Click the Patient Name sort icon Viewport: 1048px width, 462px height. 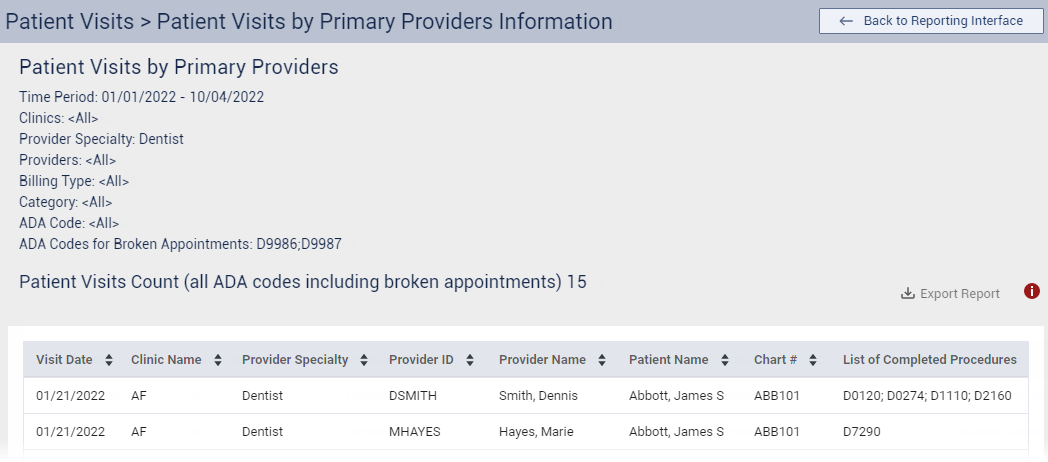point(725,360)
